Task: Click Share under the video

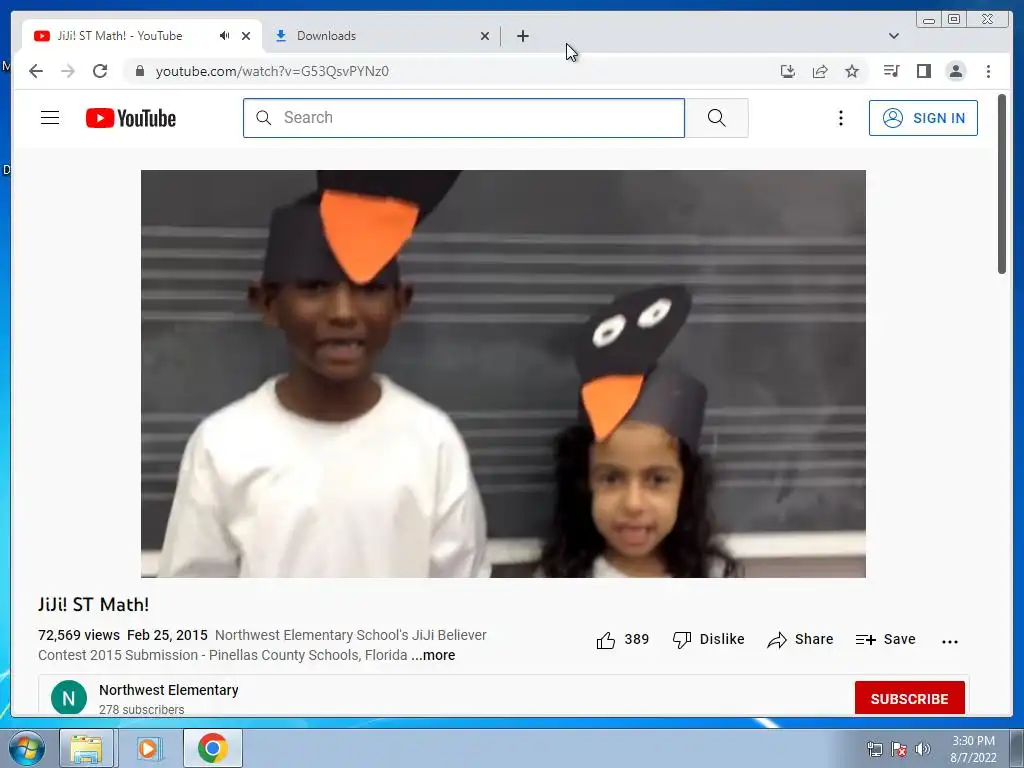Action: tap(801, 639)
